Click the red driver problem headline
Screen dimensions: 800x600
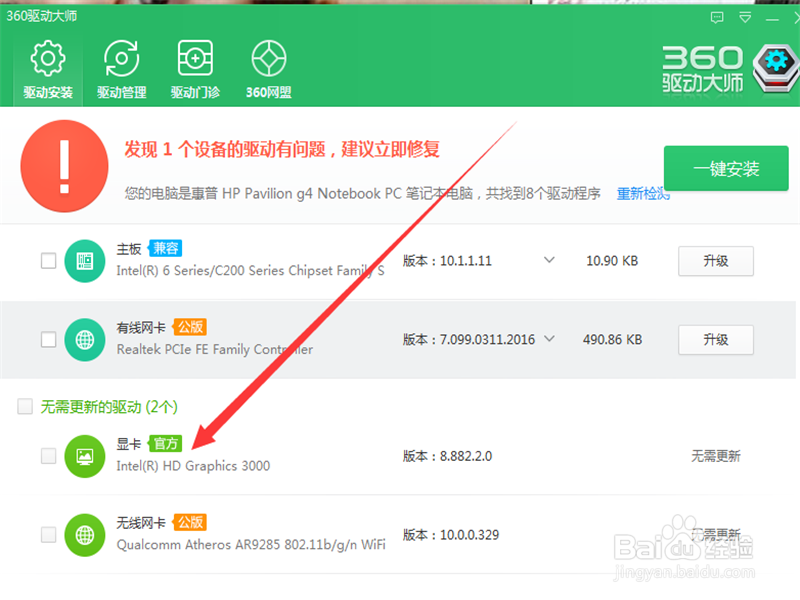click(x=282, y=149)
